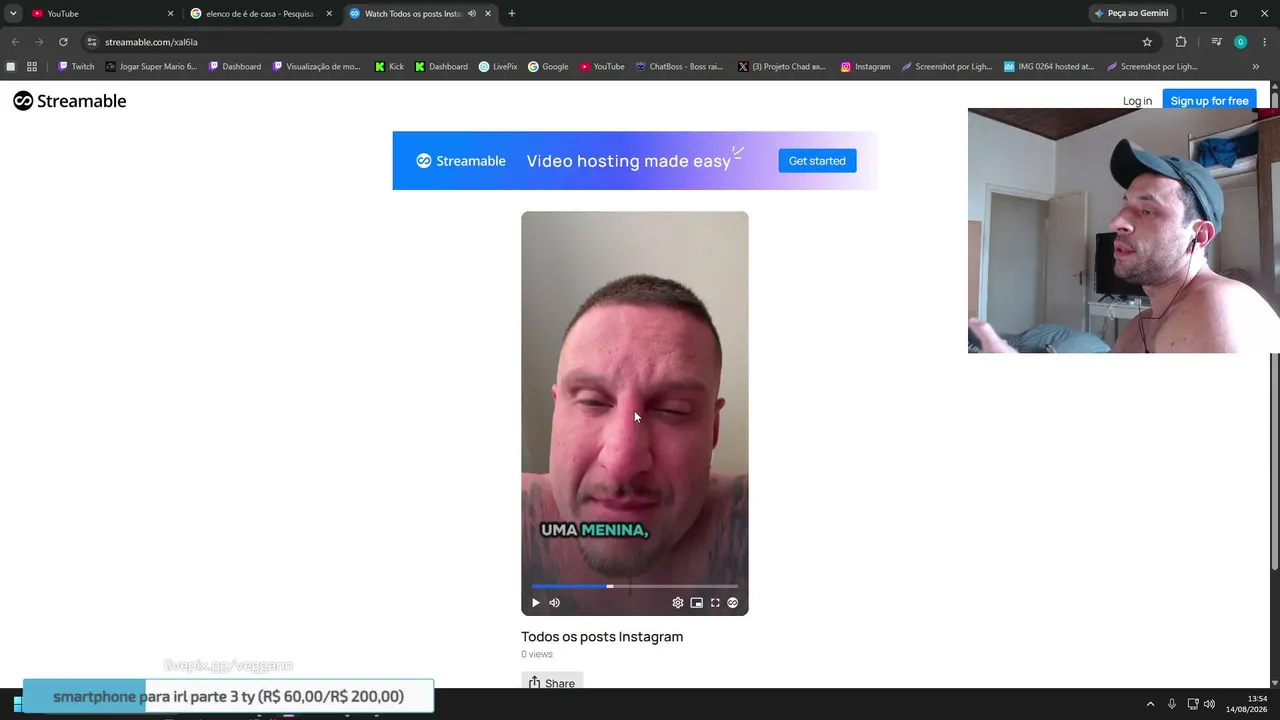Open the Projeto Chad bookmark
This screenshot has height=720, width=1280.
[x=782, y=67]
